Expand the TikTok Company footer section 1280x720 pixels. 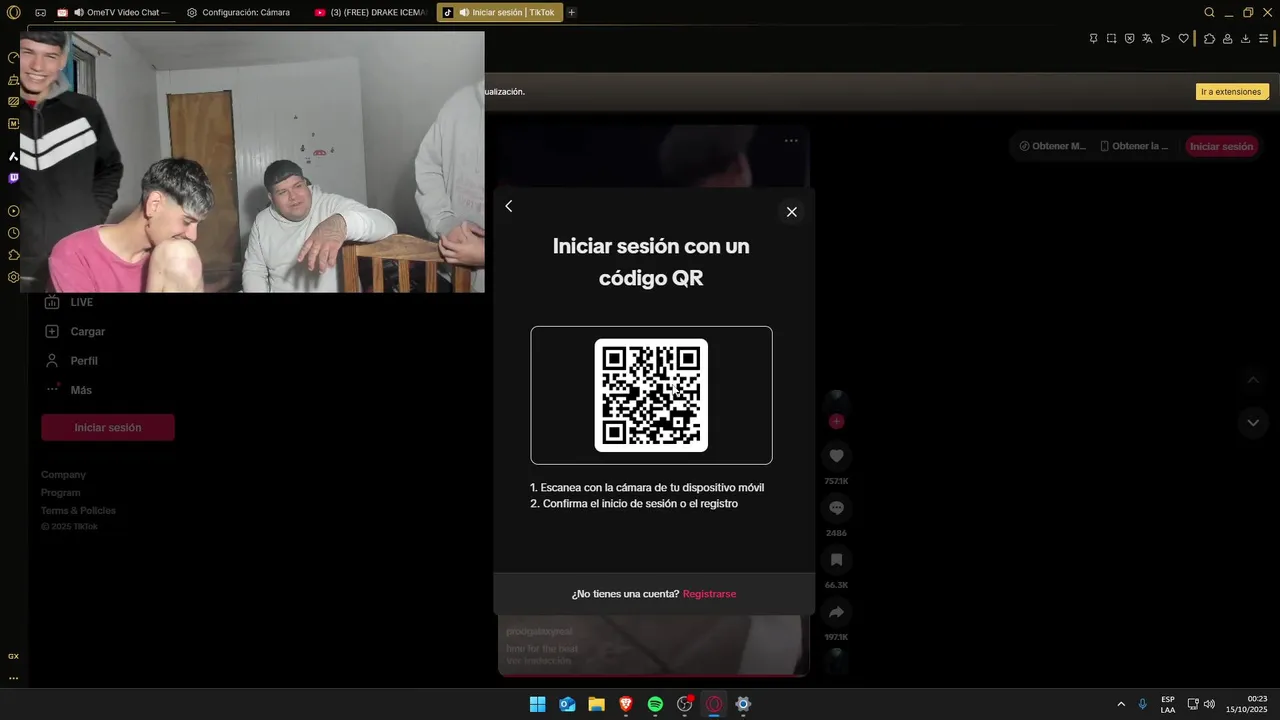pos(63,474)
